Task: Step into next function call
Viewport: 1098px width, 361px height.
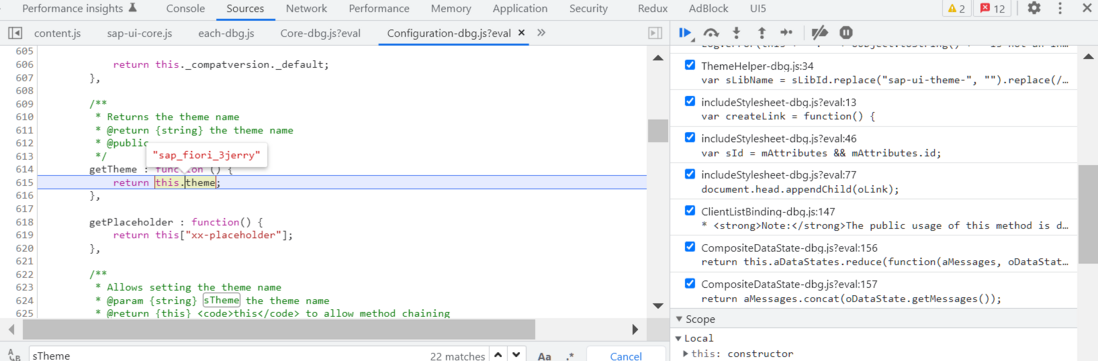Action: click(736, 32)
